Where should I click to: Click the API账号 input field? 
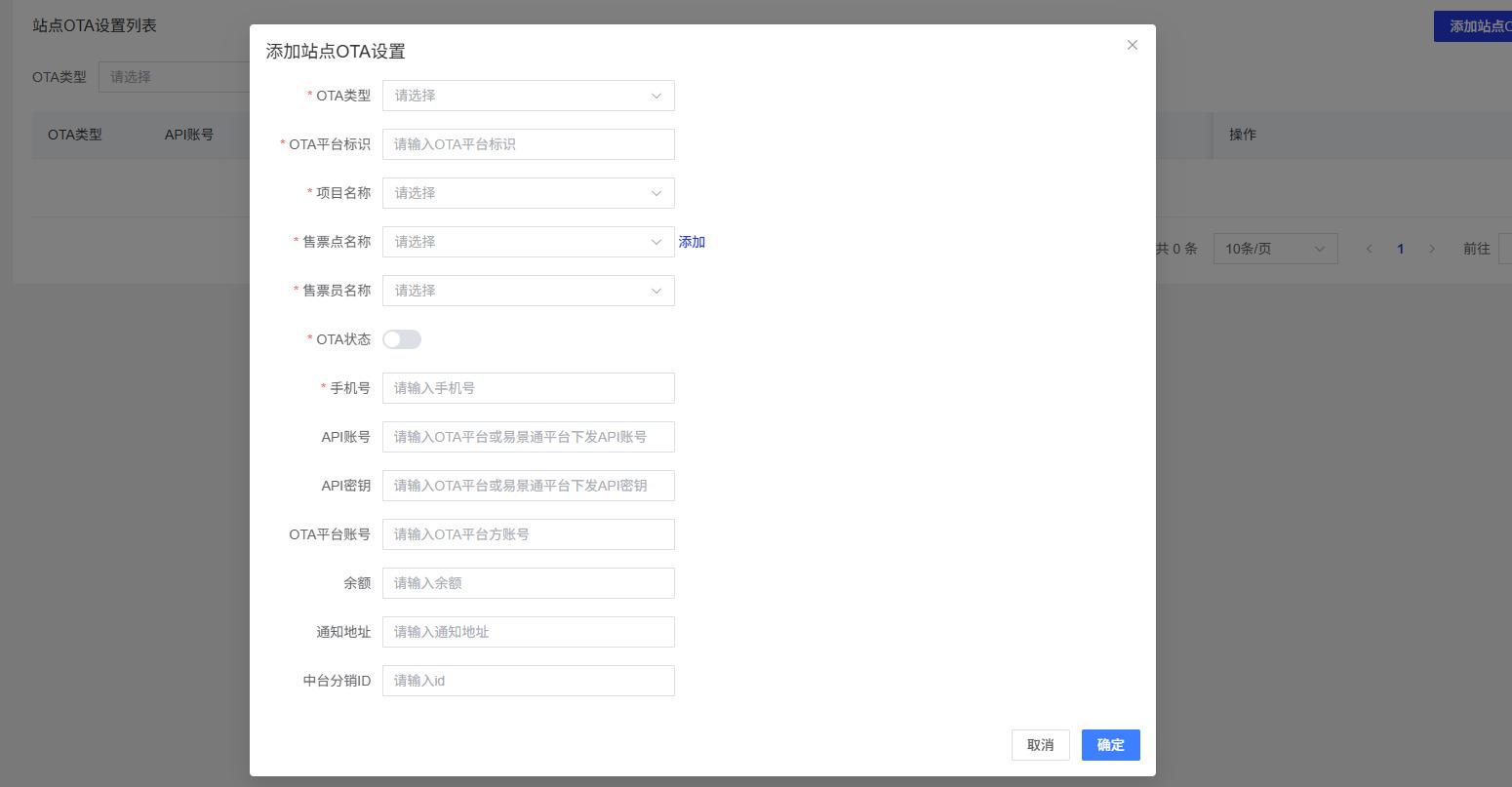tap(529, 437)
